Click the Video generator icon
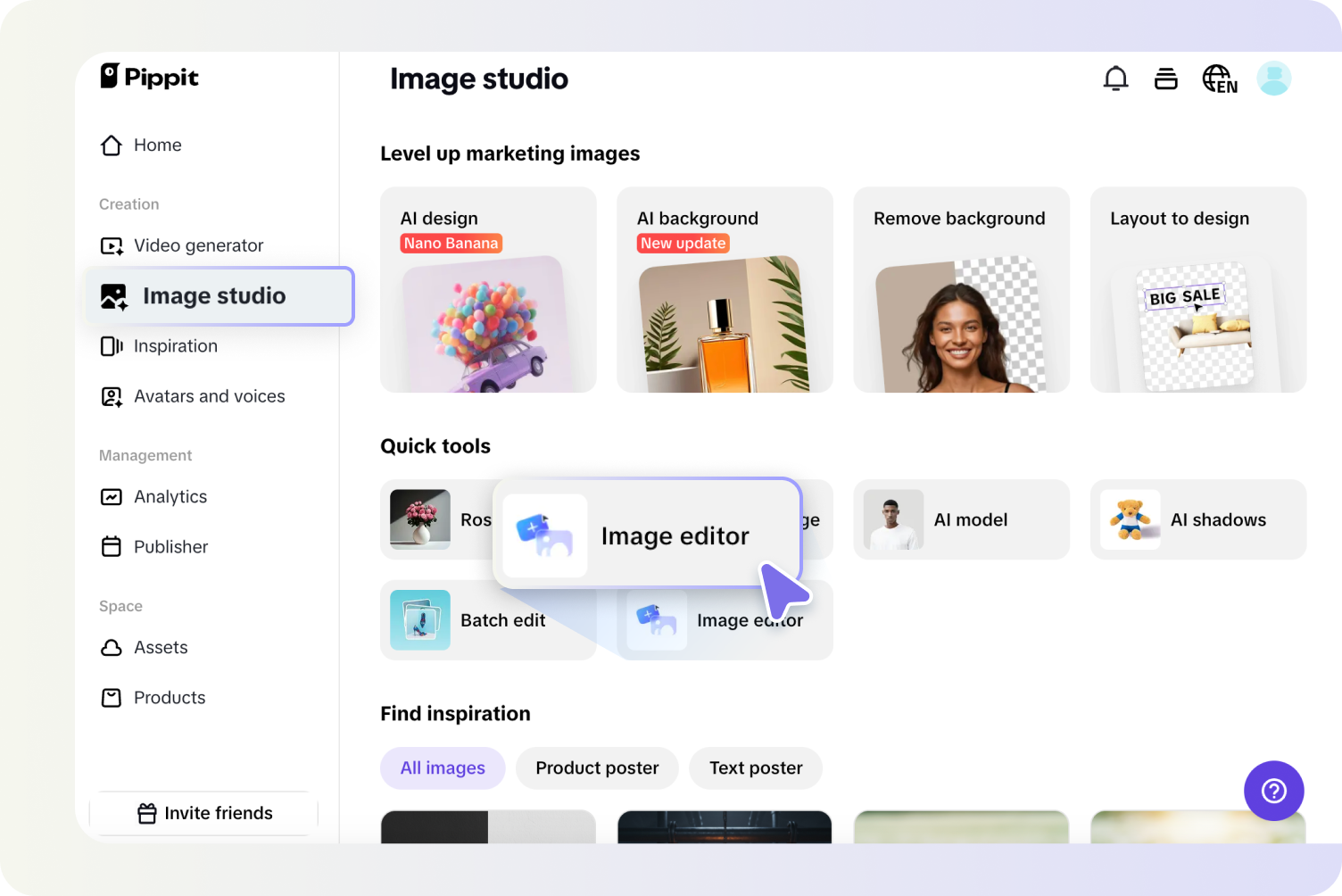Image resolution: width=1342 pixels, height=896 pixels. point(112,245)
